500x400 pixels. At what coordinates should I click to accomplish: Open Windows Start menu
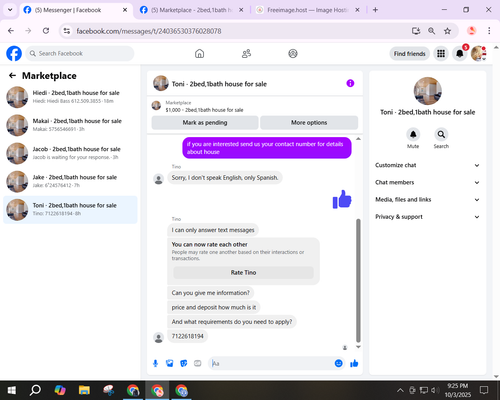tap(12, 390)
